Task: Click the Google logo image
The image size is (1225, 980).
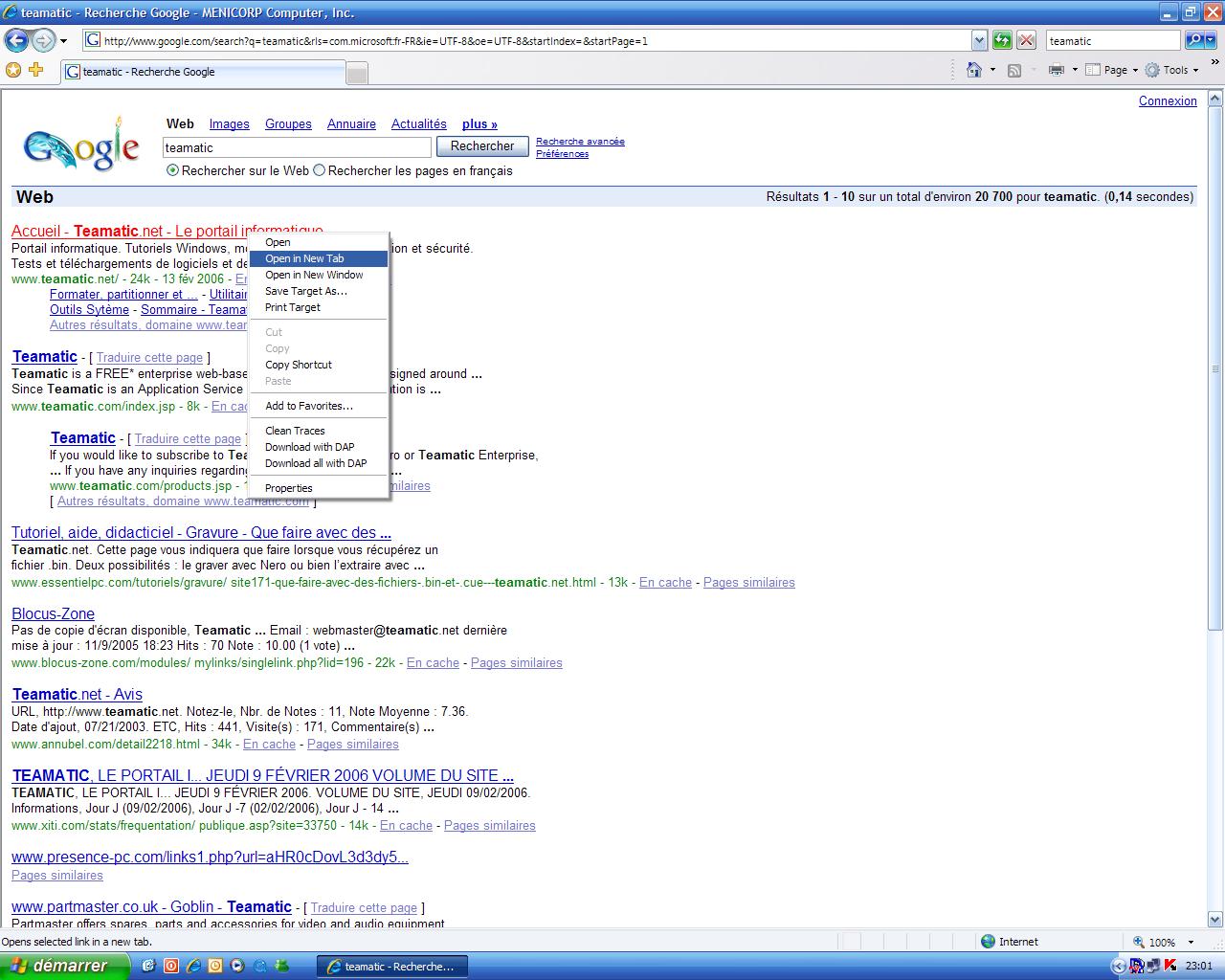Action: pos(82,145)
